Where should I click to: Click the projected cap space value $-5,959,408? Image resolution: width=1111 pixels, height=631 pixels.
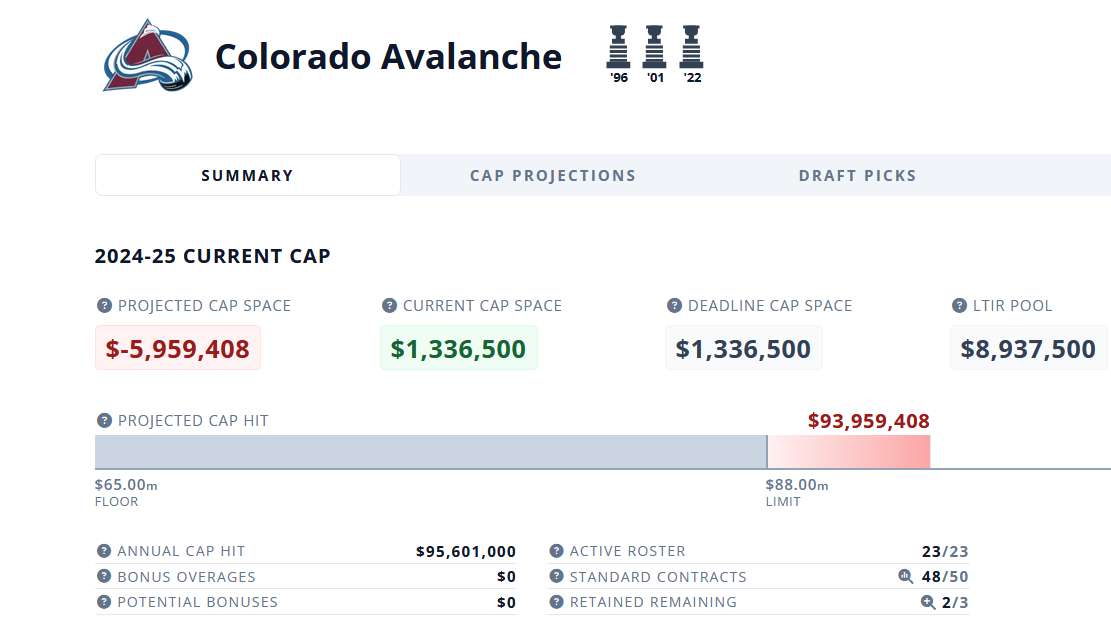click(x=178, y=348)
